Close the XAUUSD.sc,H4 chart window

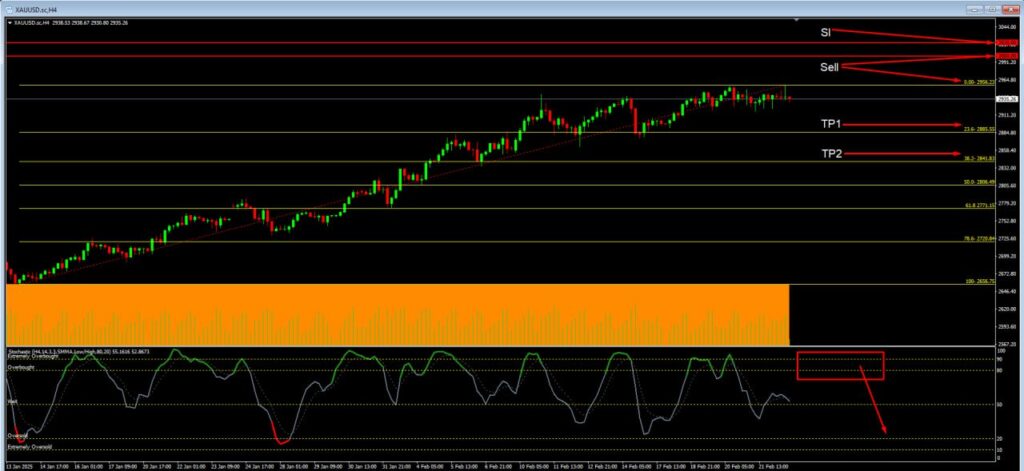pyautogui.click(x=1010, y=8)
